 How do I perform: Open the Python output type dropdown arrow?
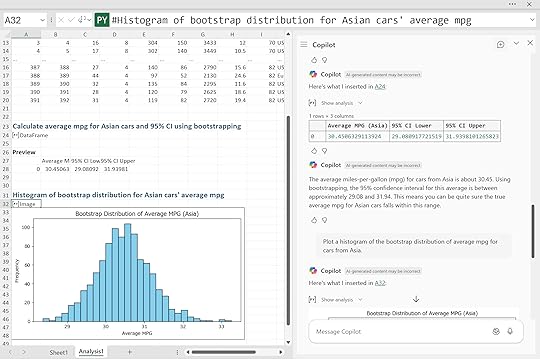[89, 20]
